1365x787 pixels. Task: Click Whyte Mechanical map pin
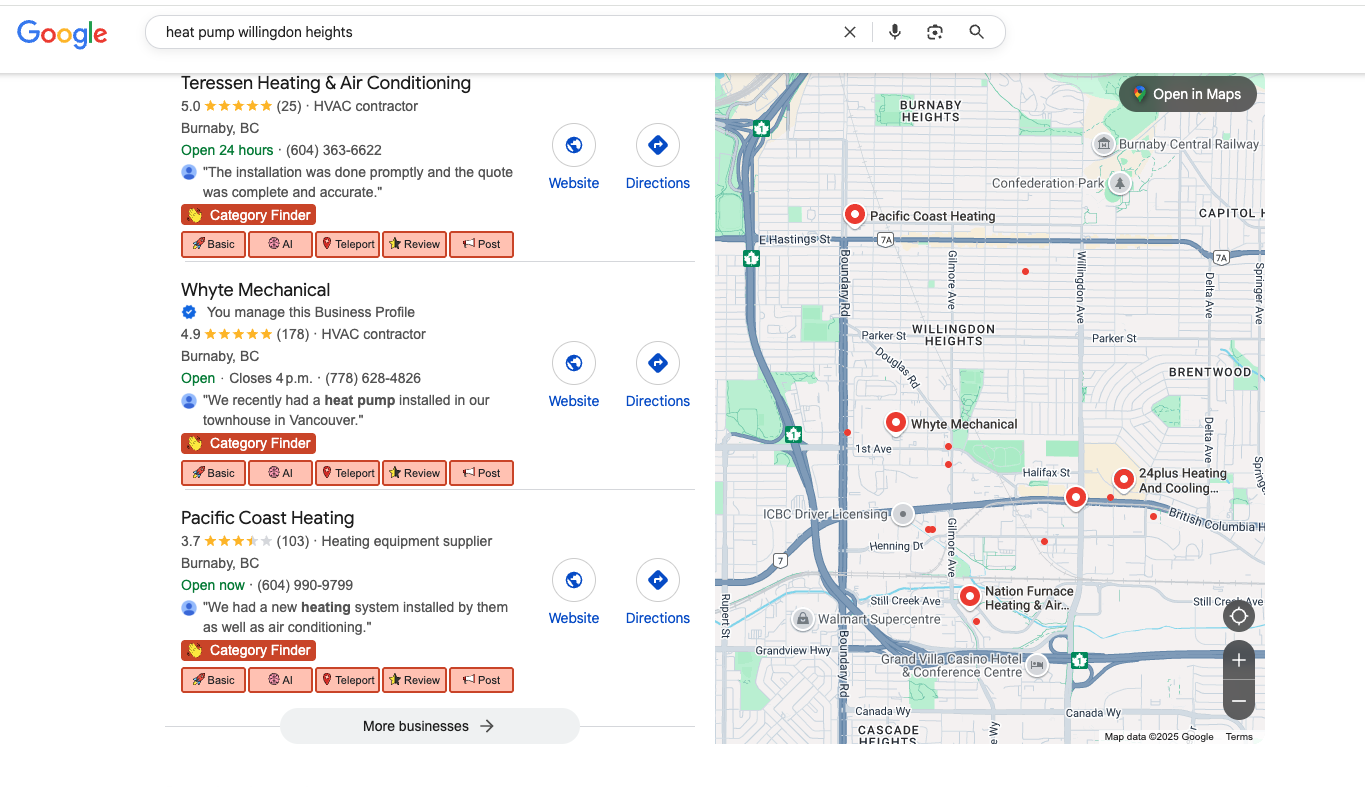click(896, 422)
